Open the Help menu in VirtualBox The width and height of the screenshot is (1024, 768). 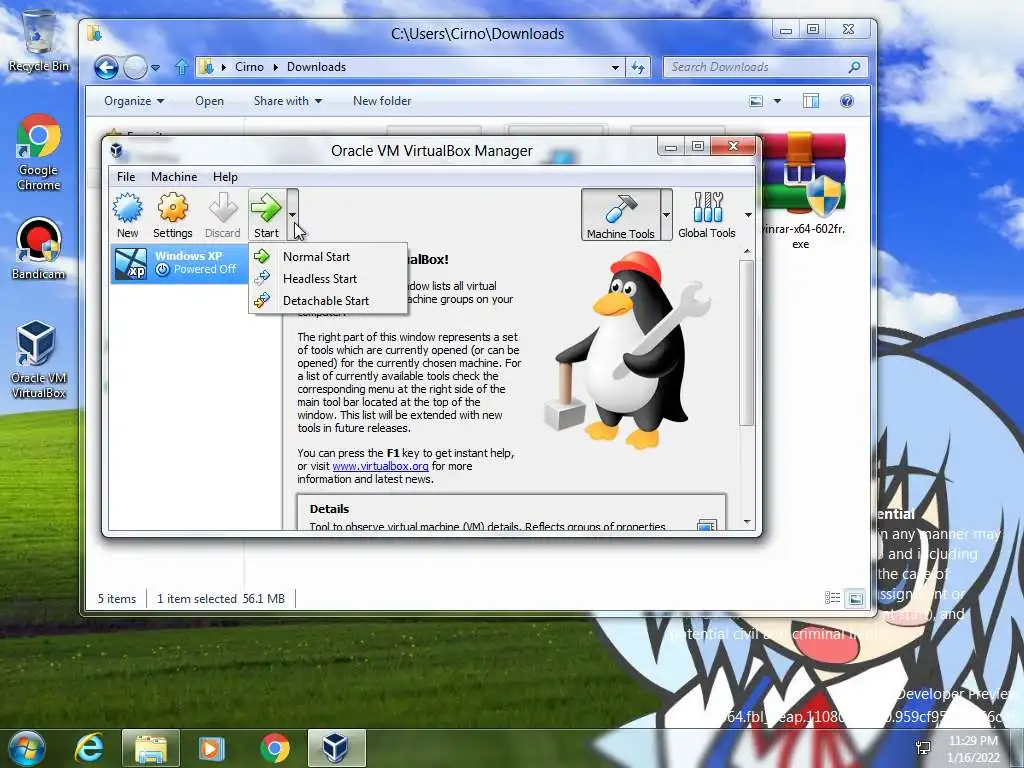(225, 177)
